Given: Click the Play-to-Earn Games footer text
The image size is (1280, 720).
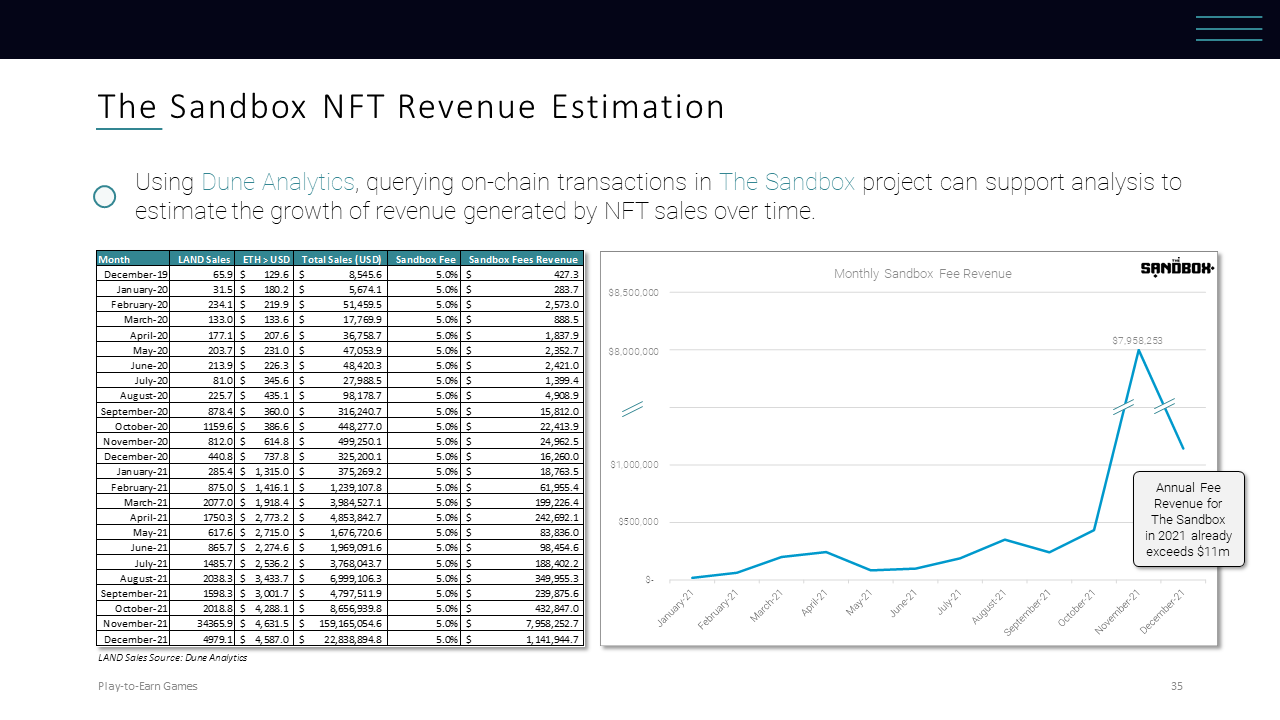Looking at the screenshot, I should click(147, 686).
